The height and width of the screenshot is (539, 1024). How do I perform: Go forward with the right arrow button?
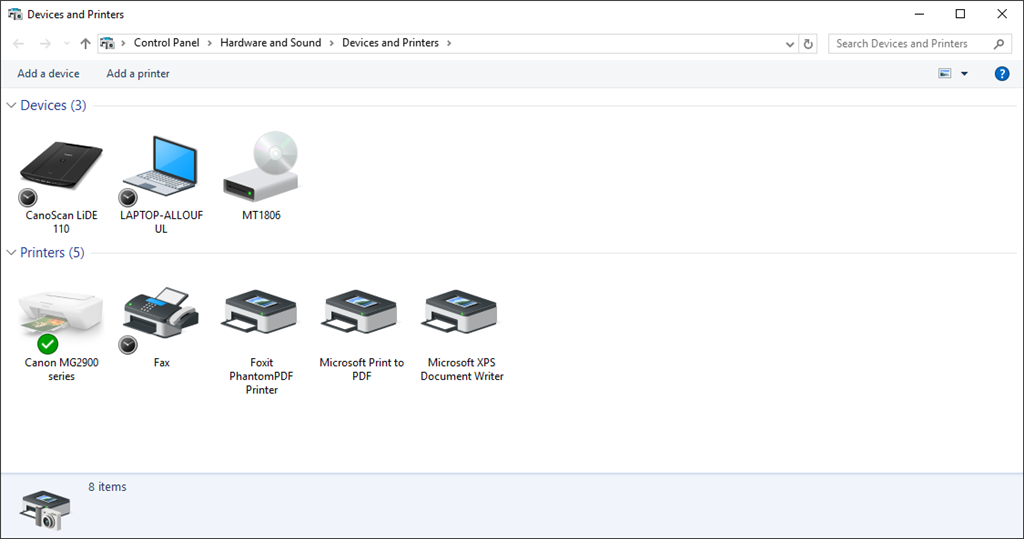[45, 44]
